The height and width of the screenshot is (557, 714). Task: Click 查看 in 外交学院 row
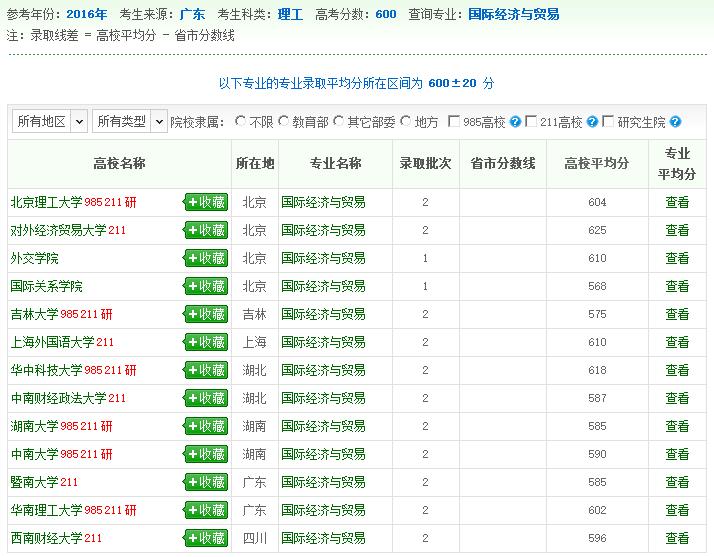tap(677, 258)
